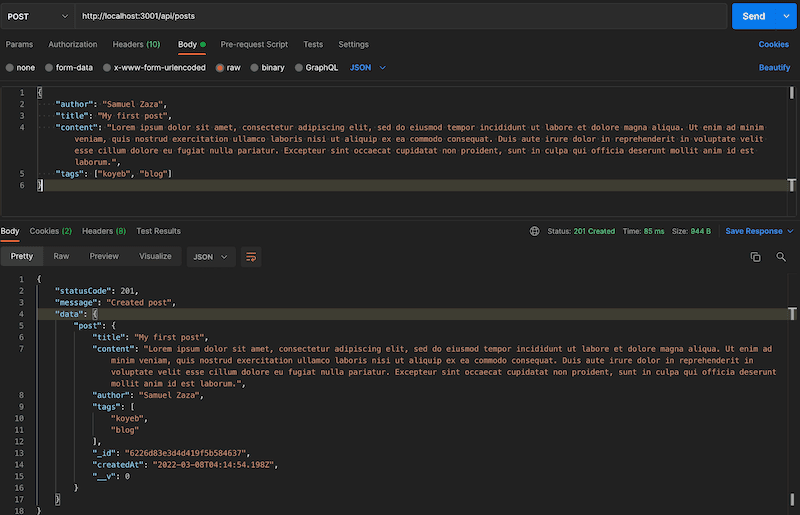The width and height of the screenshot is (800, 515).
Task: Switch to the Pre-request Script tab
Action: coord(254,44)
